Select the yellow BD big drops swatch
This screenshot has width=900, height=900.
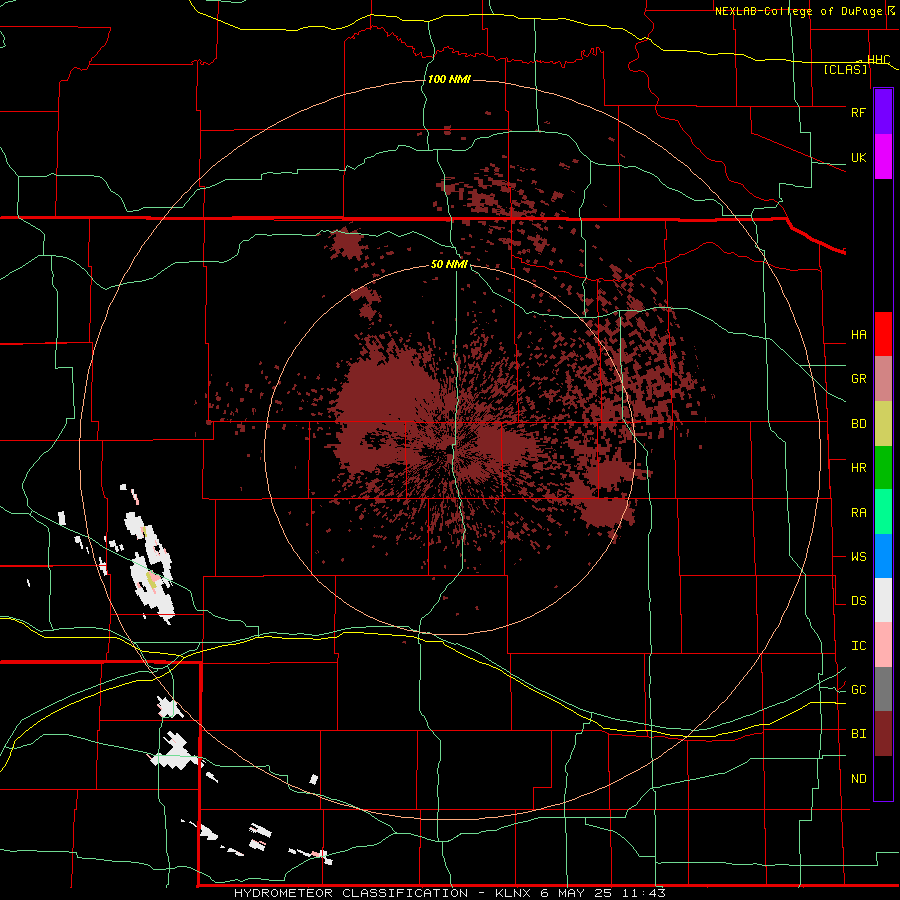[x=883, y=424]
